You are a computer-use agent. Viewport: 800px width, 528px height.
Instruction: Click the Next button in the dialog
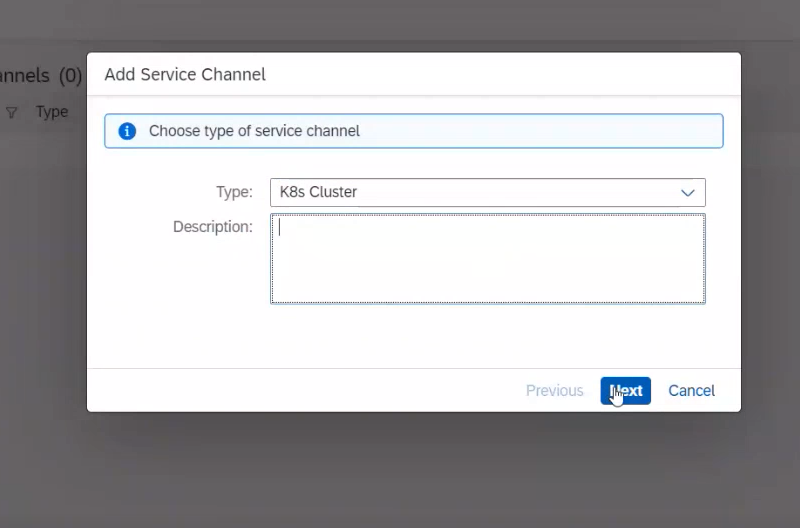[x=626, y=391]
